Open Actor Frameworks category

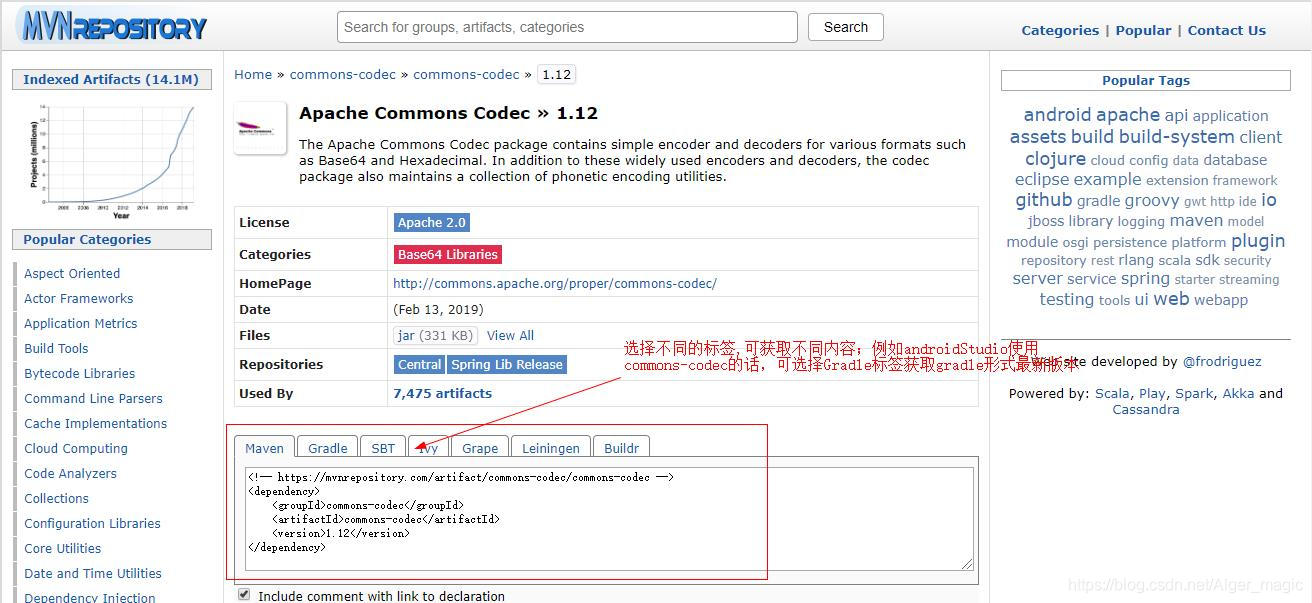click(x=79, y=298)
